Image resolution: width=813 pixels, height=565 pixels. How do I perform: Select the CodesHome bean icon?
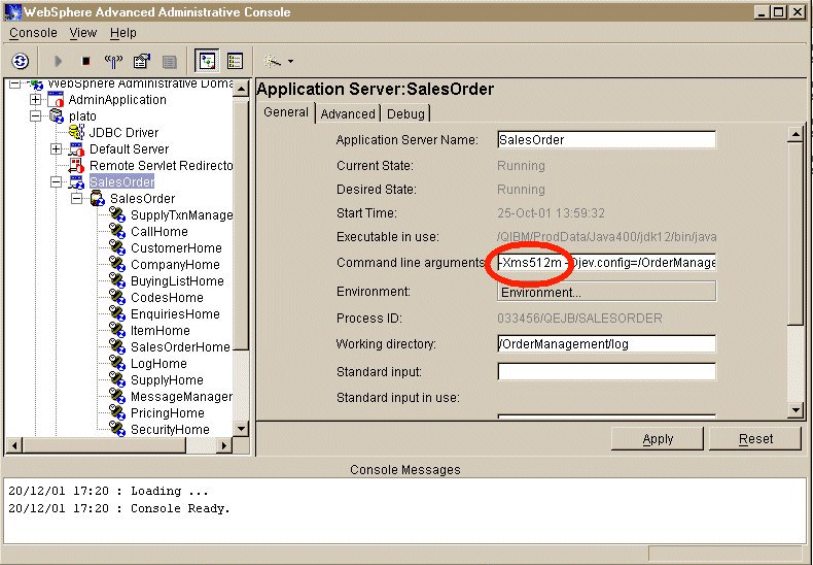click(118, 298)
